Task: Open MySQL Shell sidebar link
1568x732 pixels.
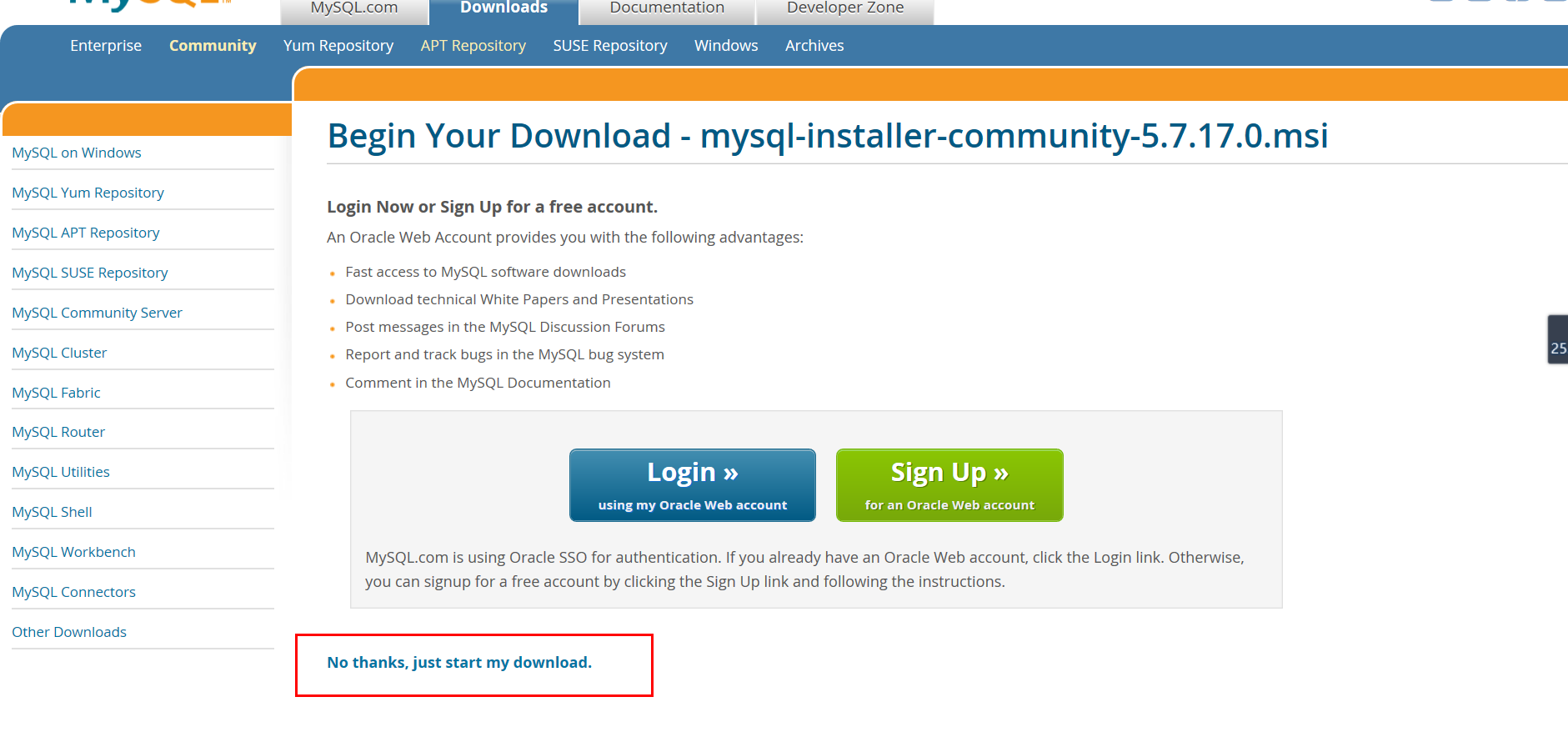Action: click(x=52, y=512)
